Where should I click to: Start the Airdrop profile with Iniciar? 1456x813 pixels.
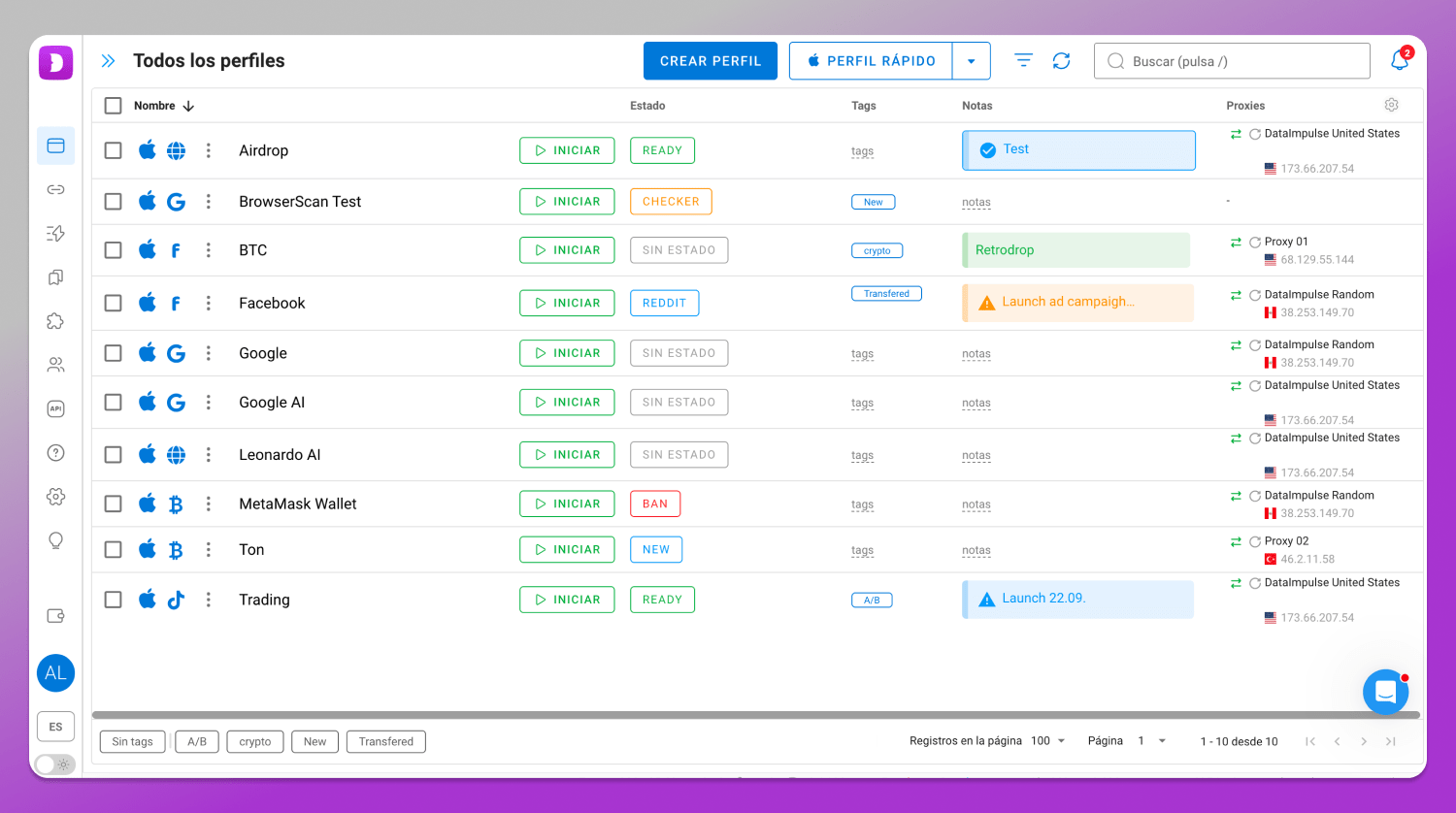point(567,150)
